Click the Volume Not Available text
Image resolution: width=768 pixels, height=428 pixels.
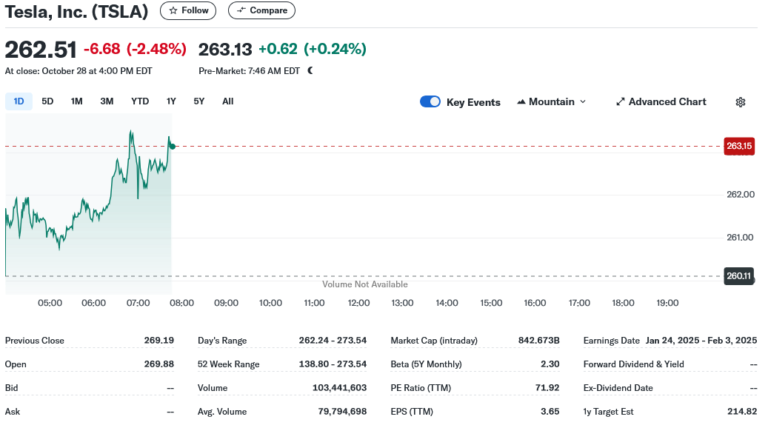click(365, 284)
